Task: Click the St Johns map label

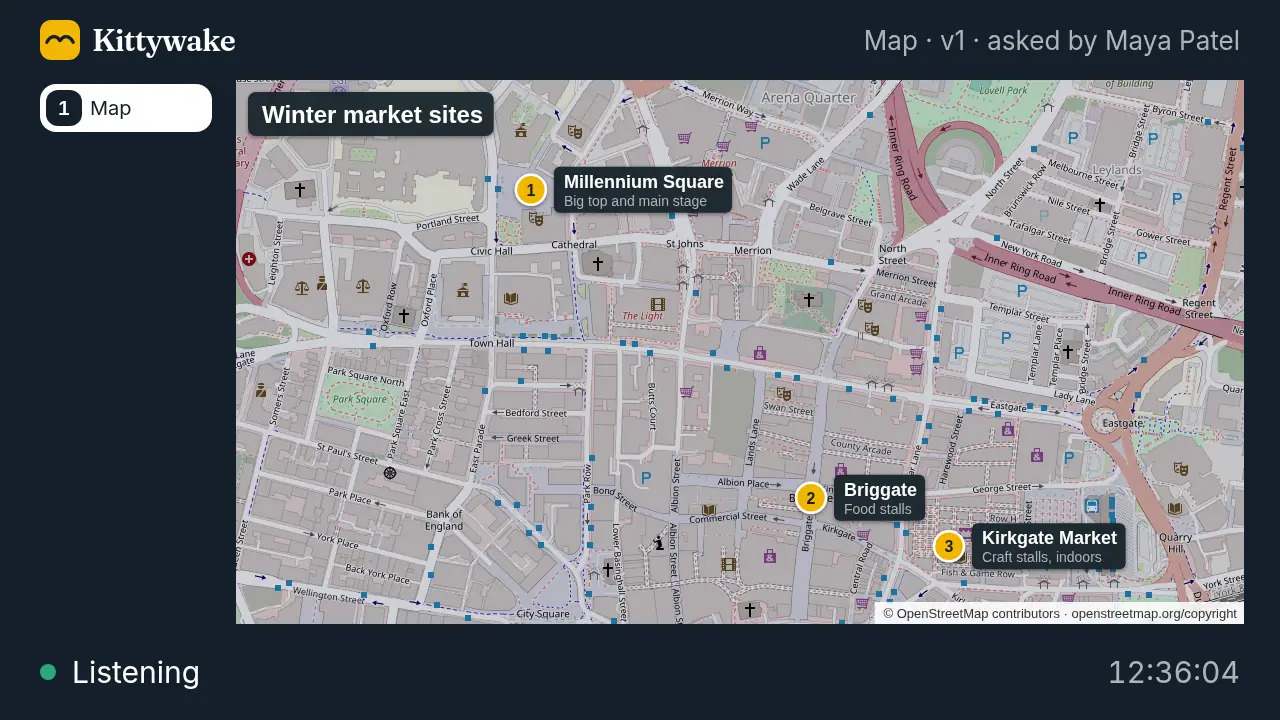Action: [x=685, y=244]
